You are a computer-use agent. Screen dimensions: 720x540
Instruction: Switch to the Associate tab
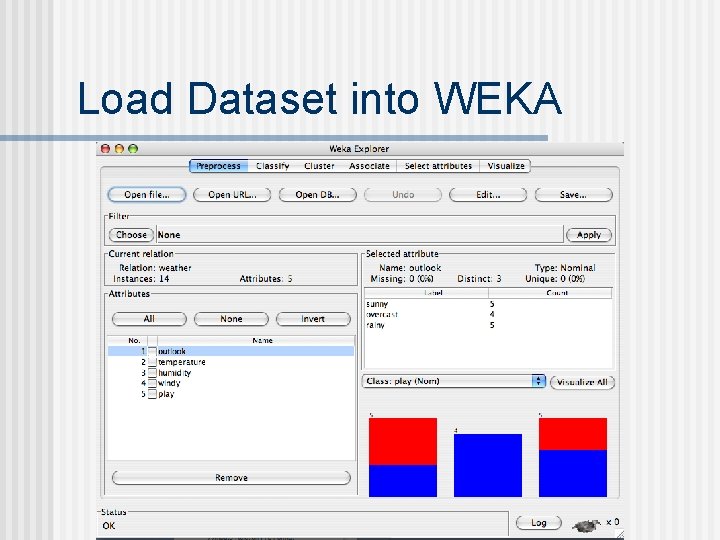[369, 166]
